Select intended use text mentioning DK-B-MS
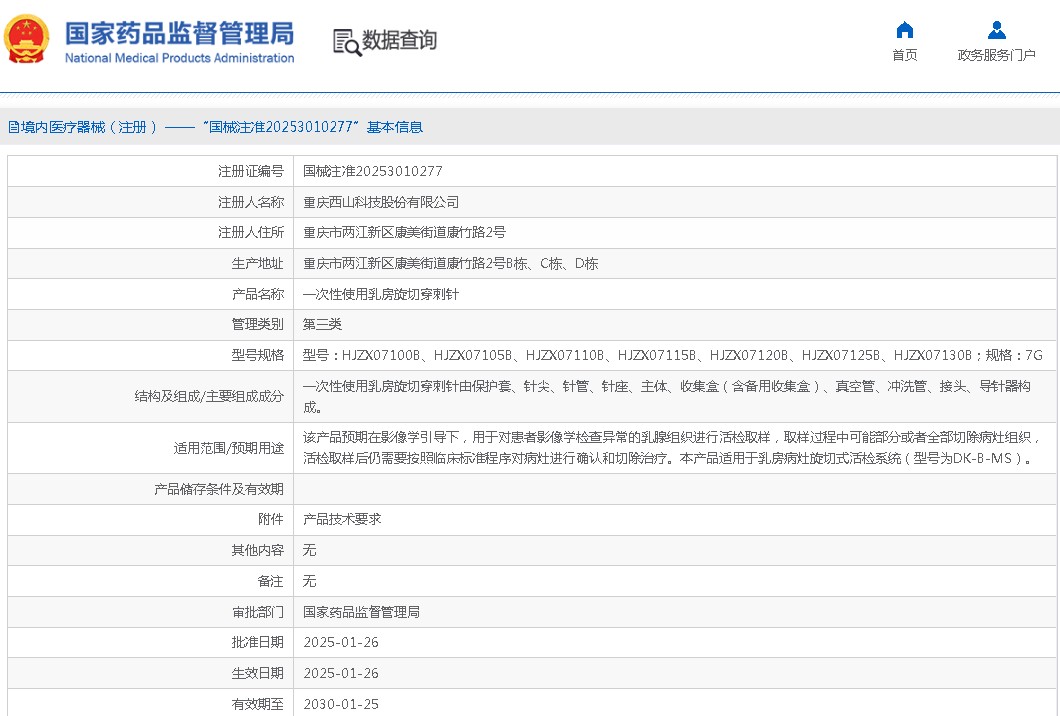Image resolution: width=1060 pixels, height=716 pixels. tap(672, 448)
